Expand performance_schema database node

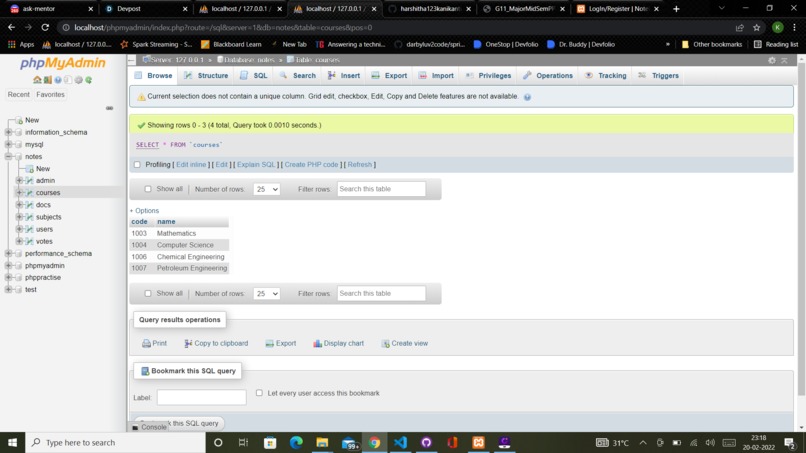(x=9, y=253)
